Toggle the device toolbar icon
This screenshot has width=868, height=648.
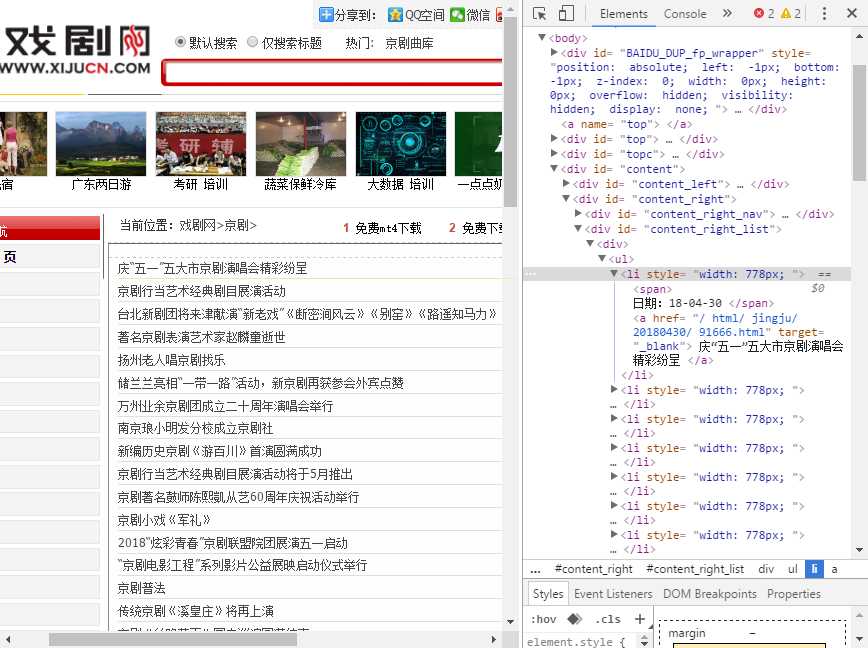(566, 13)
